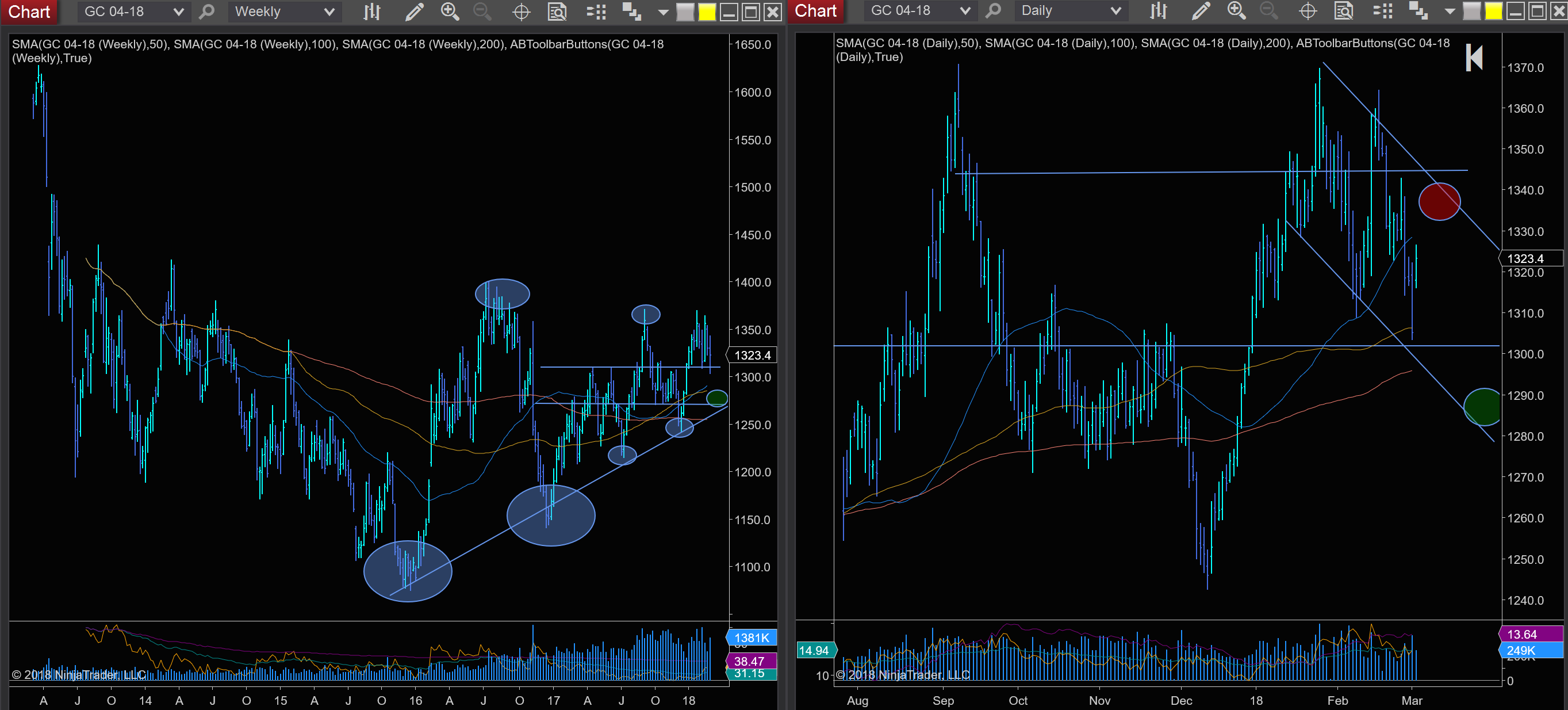This screenshot has width=1568, height=710.
Task: Select the green ellipse drawing on Daily chart
Action: pyautogui.click(x=1483, y=406)
